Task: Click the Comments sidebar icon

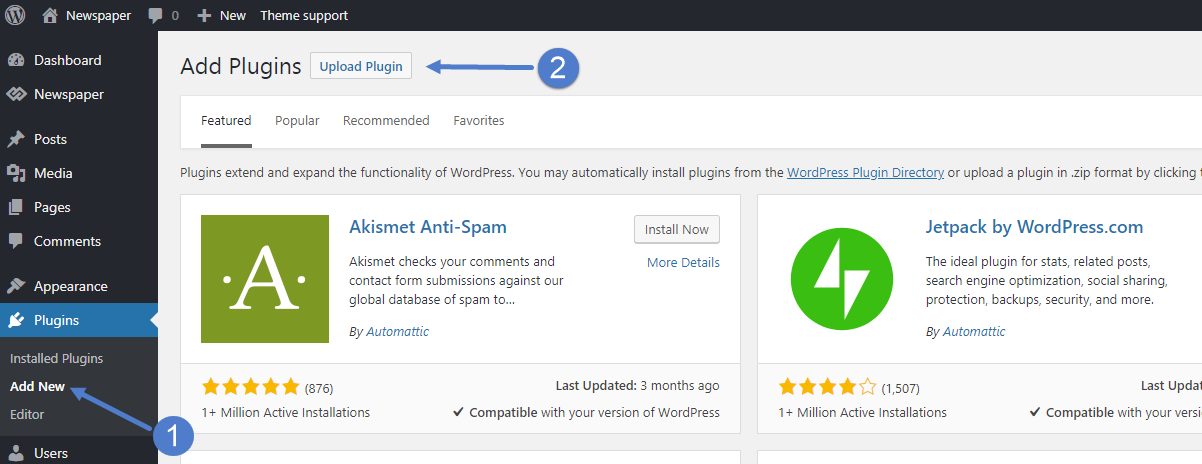Action: coord(16,241)
